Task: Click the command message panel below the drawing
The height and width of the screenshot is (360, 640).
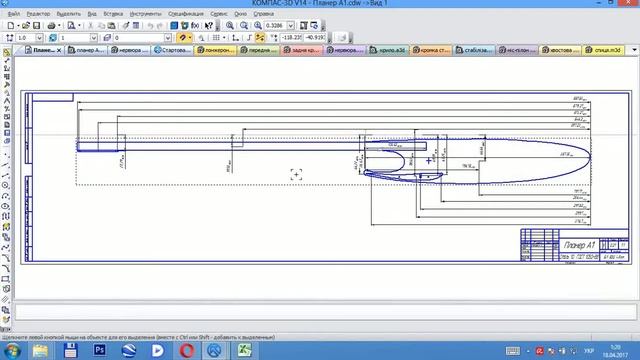Action: pos(326,312)
